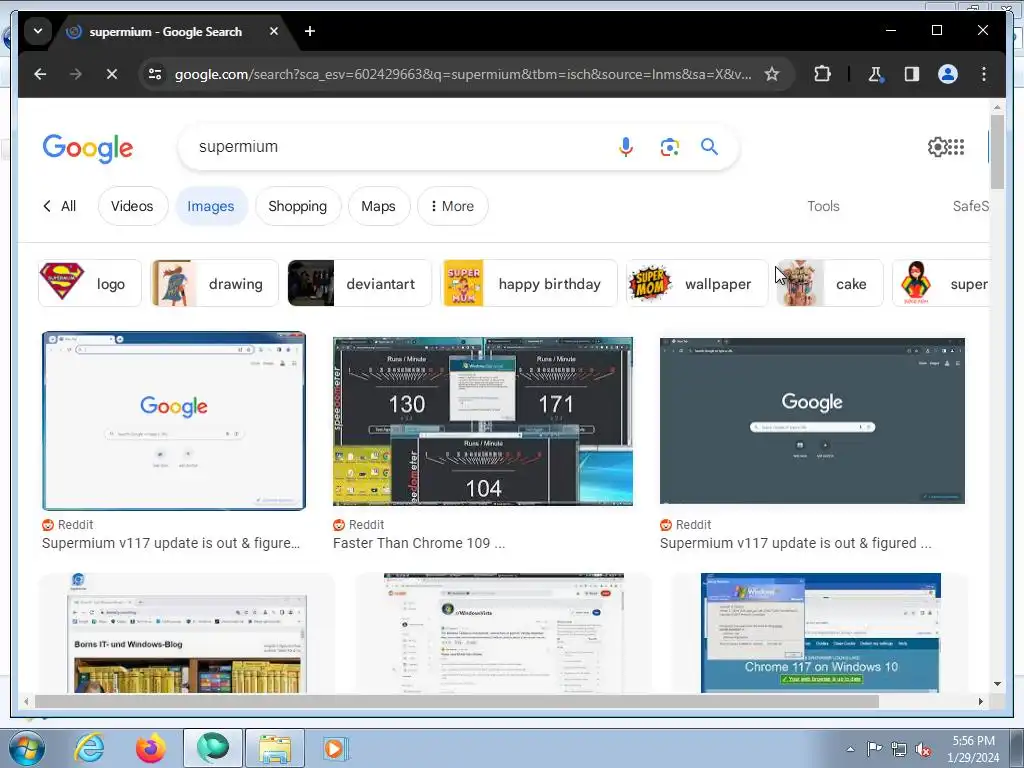The image size is (1024, 768).
Task: Launch Firefox from taskbar
Action: pyautogui.click(x=150, y=748)
